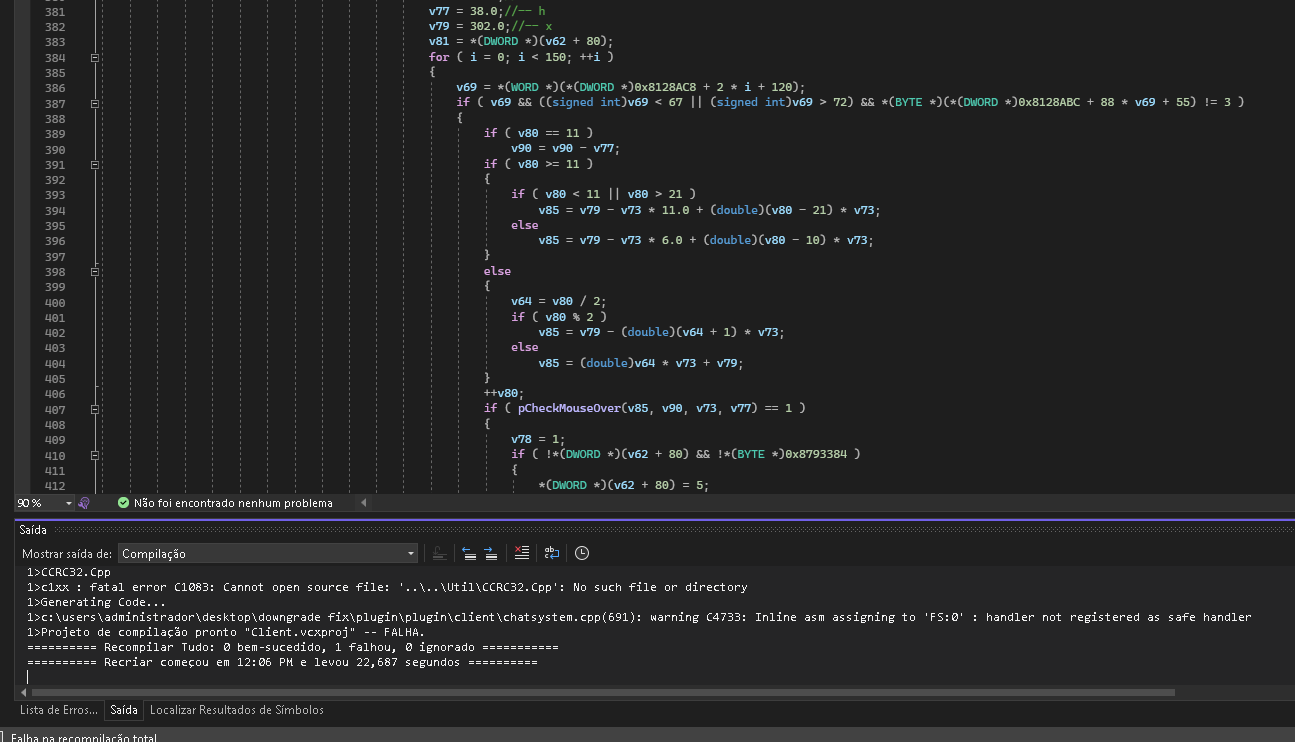Viewport: 1295px width, 742px height.
Task: Click the 'v78 = 1;' code line
Action: (538, 439)
